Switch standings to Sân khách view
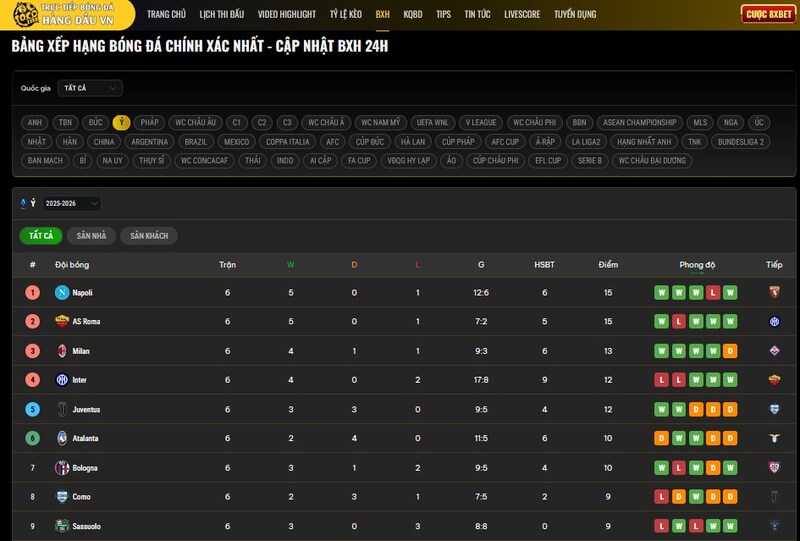The width and height of the screenshot is (800, 541). coord(149,236)
